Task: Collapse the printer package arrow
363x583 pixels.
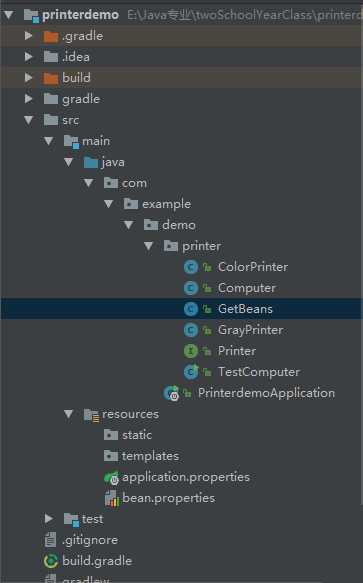Action: (x=148, y=246)
